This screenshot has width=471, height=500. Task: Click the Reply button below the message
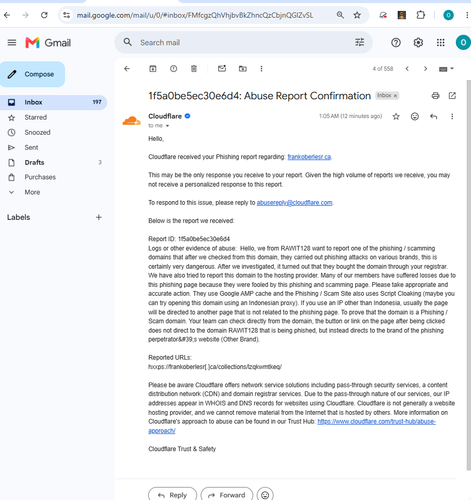click(172, 495)
